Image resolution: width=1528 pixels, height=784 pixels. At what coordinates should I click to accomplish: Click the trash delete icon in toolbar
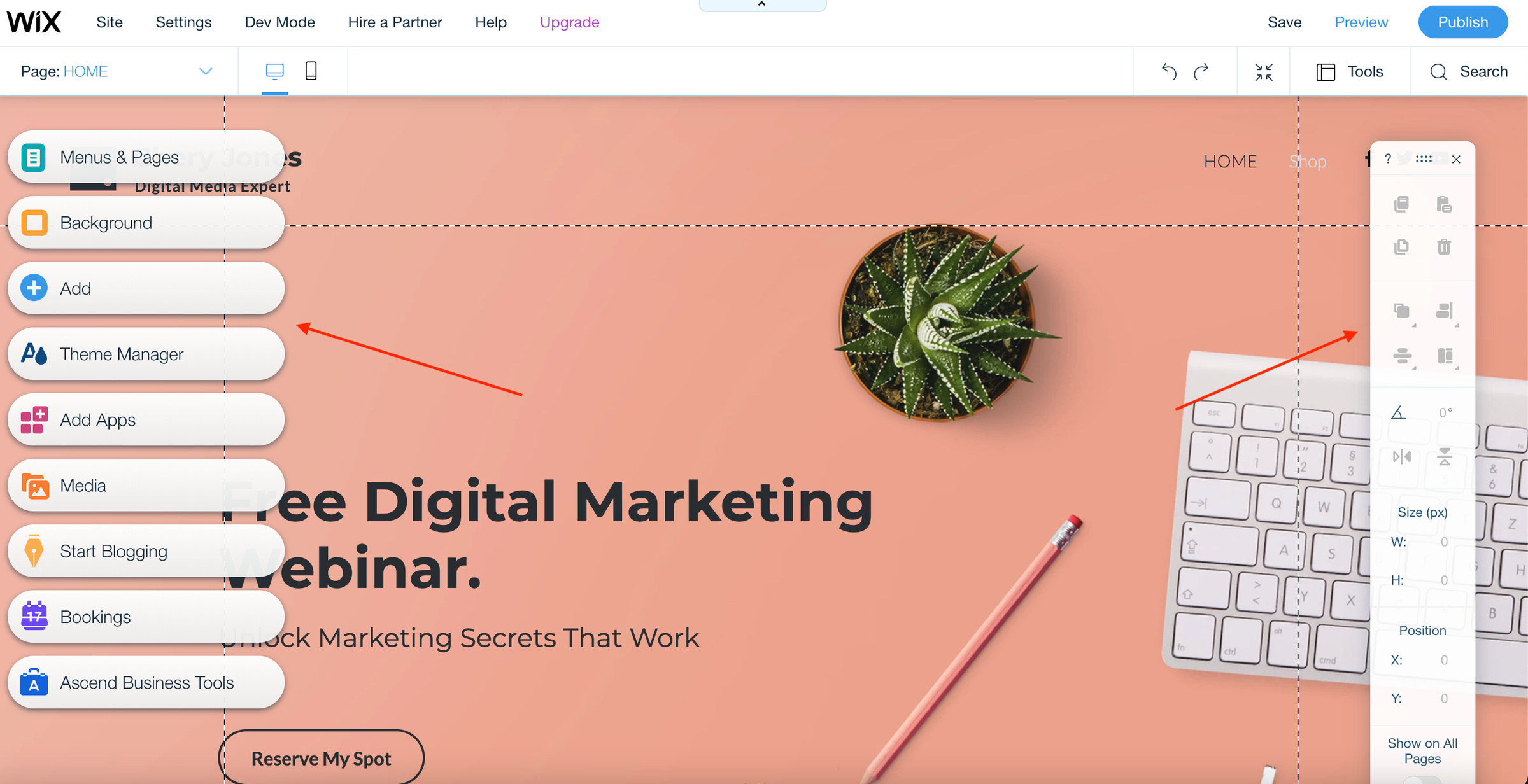point(1444,247)
